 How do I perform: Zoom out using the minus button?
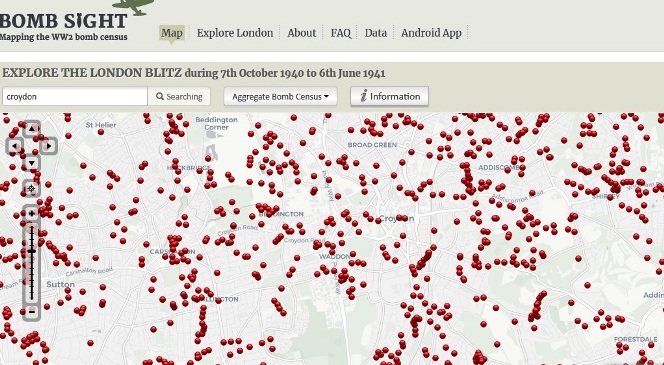point(32,312)
